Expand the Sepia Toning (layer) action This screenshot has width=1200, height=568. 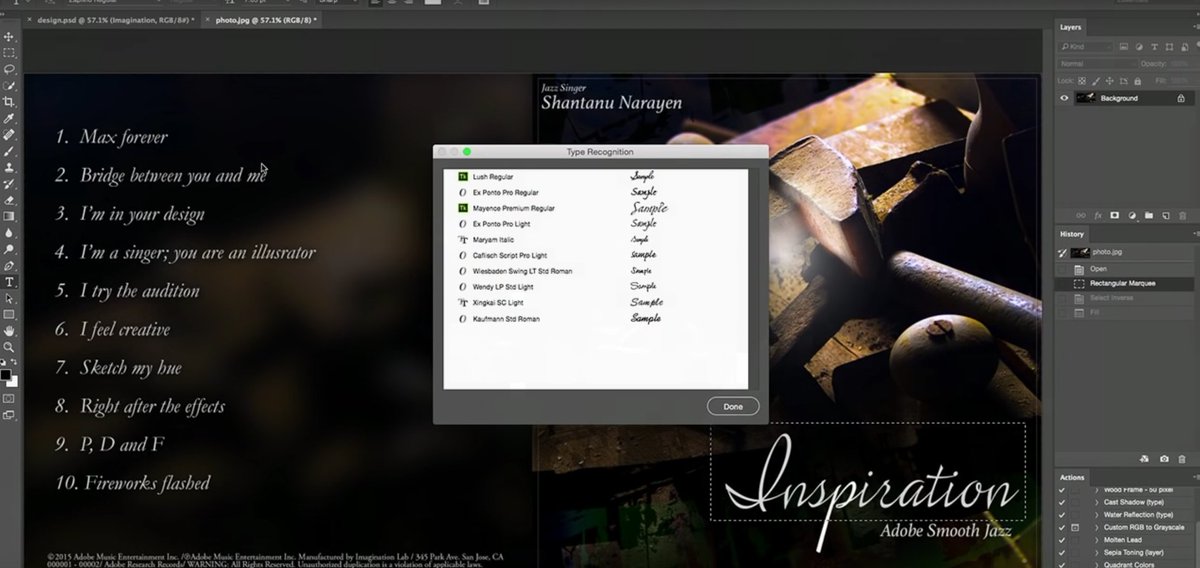point(1096,552)
